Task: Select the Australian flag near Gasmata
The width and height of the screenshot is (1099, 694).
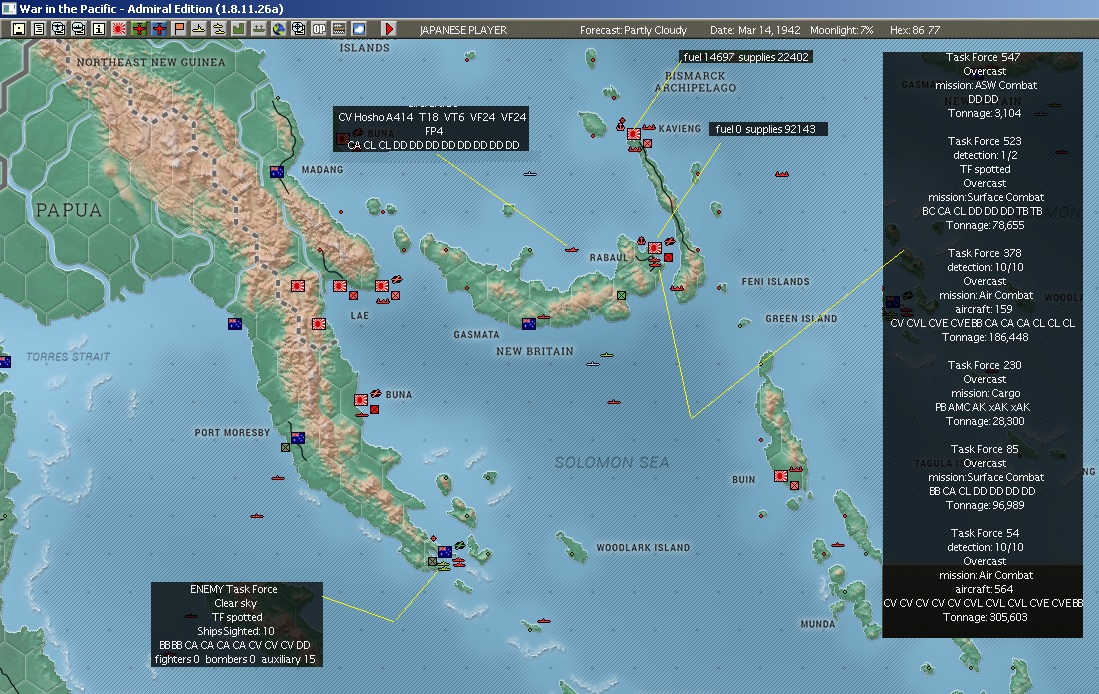Action: click(x=529, y=323)
